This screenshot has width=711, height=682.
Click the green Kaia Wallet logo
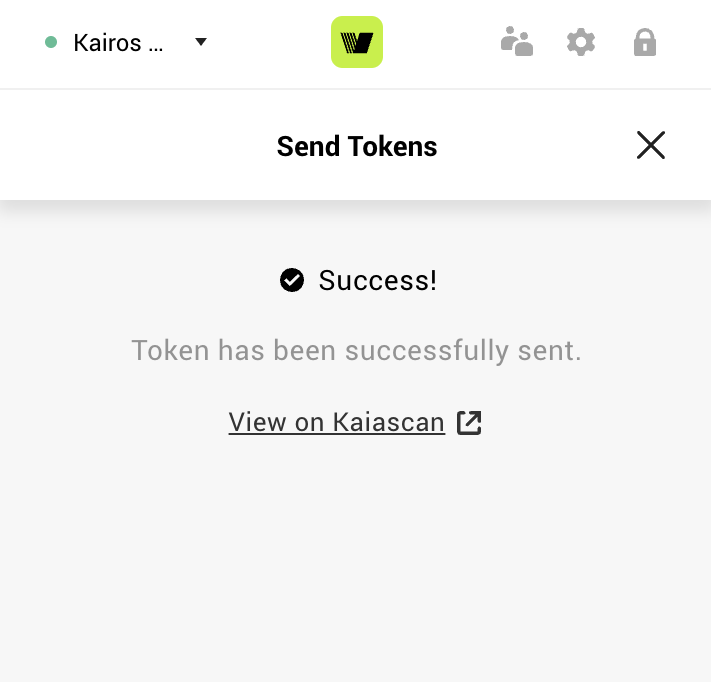357,42
